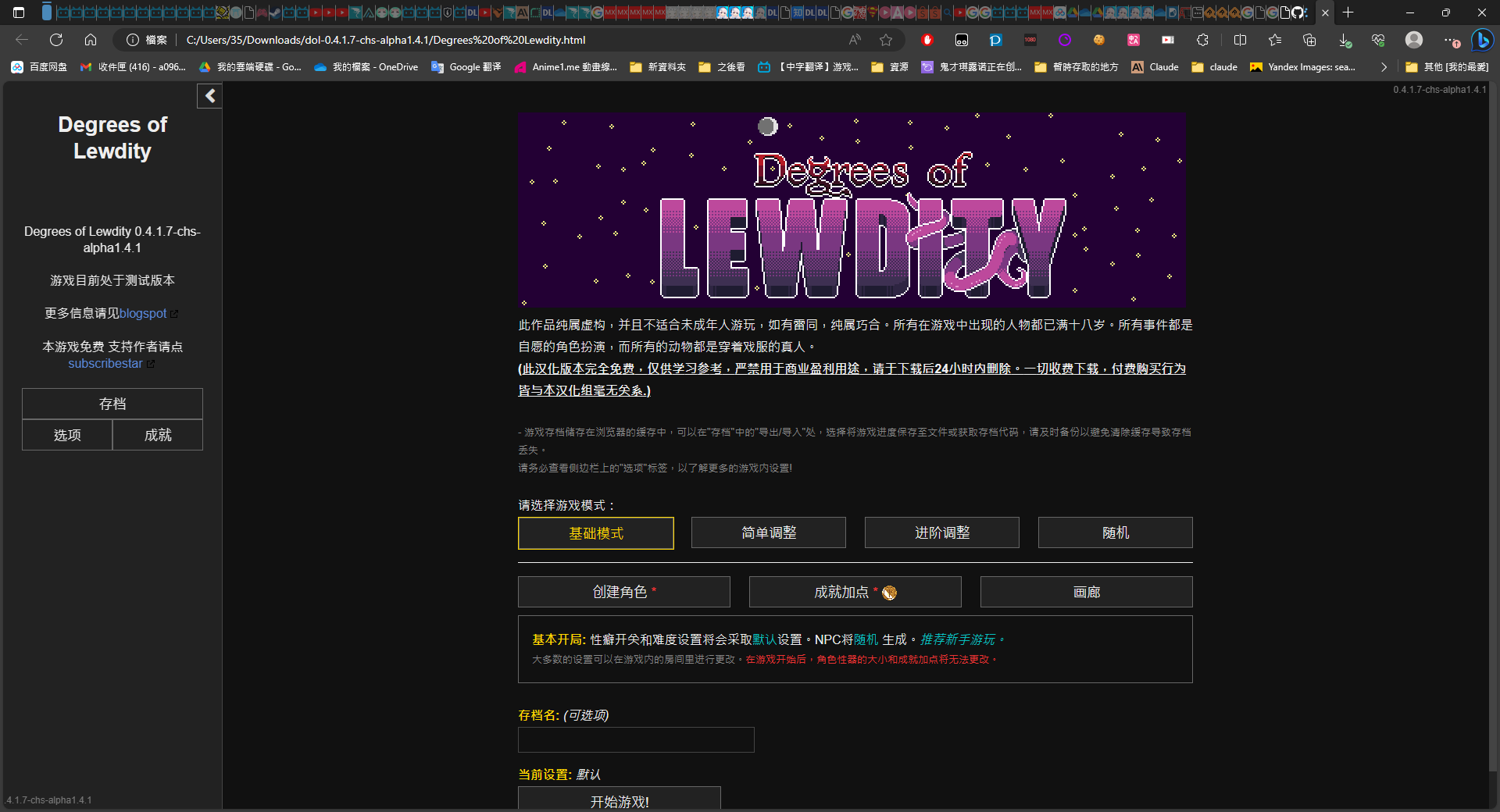Switch to the 画廊 tab

point(1086,592)
